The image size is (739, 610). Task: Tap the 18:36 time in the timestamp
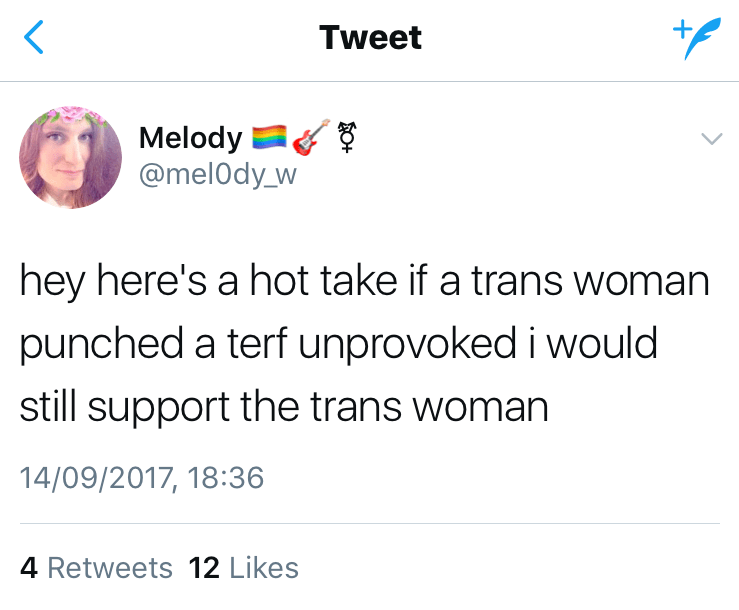click(x=226, y=477)
